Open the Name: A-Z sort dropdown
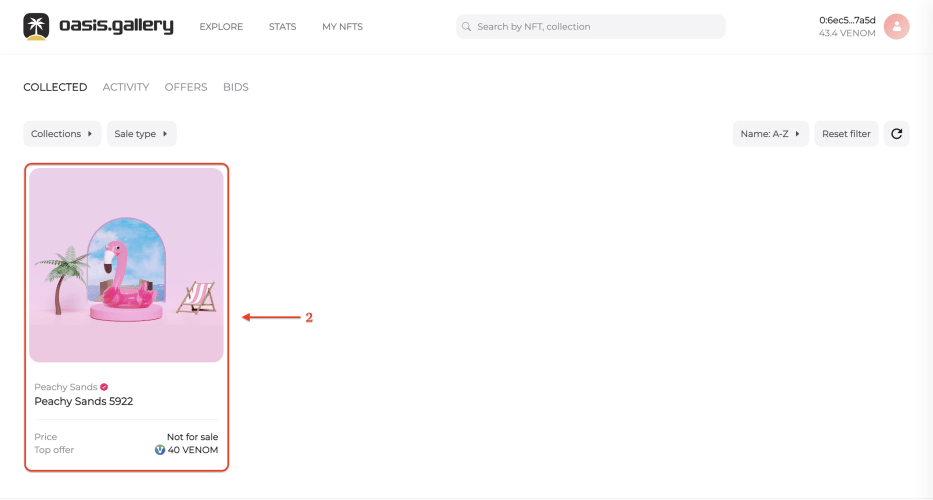Viewport: 933px width, 500px height. [x=771, y=134]
